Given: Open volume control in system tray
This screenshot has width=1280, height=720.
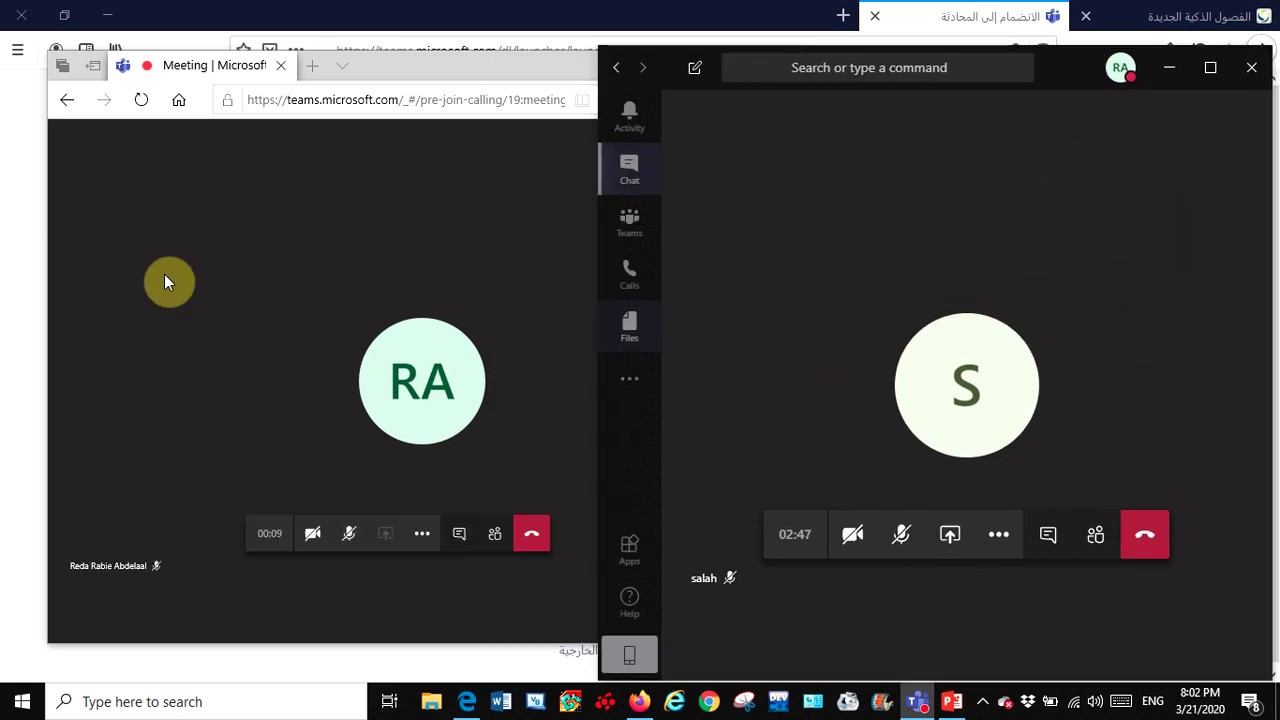Looking at the screenshot, I should (1096, 702).
